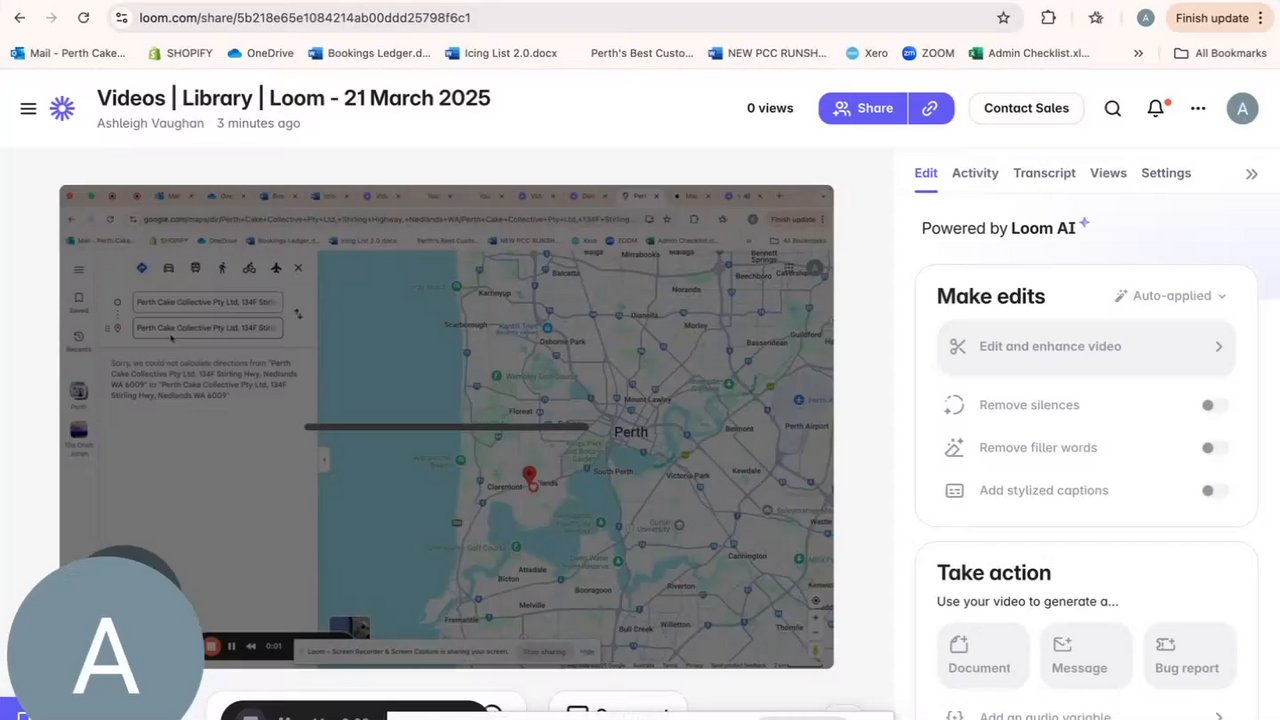The height and width of the screenshot is (720, 1280).
Task: Open the browser extensions puzzle icon
Action: pos(1048,18)
